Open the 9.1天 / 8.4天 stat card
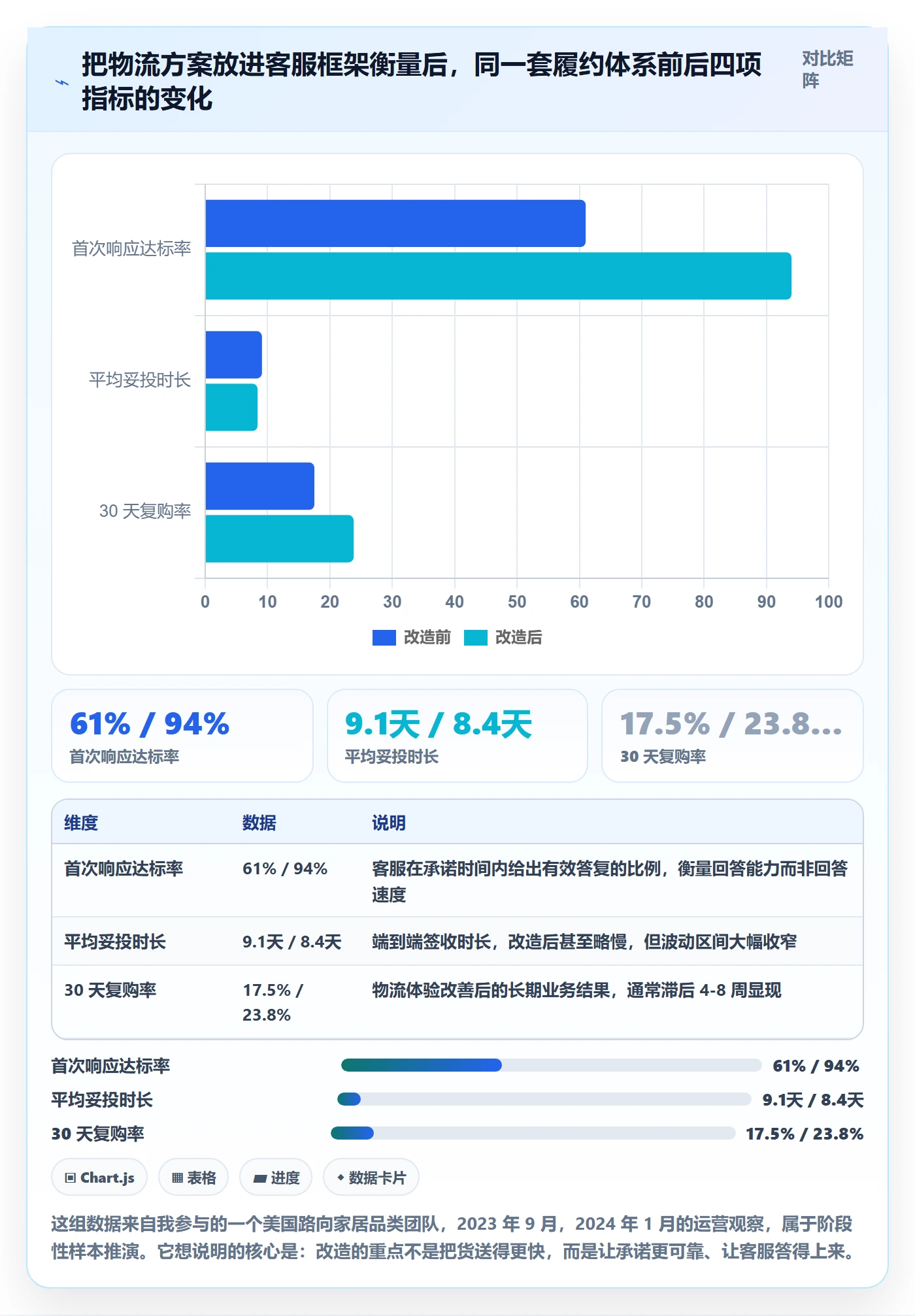Image resolution: width=915 pixels, height=1316 pixels. [457, 736]
